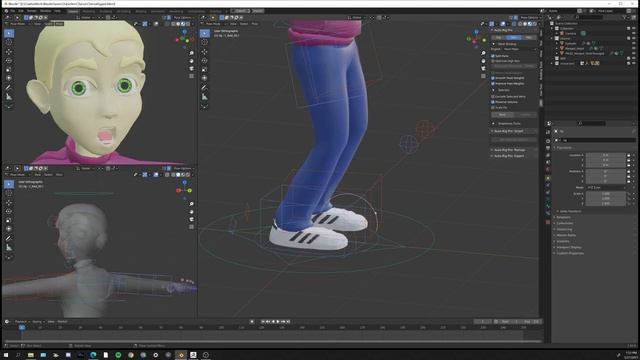The height and width of the screenshot is (360, 640).
Task: Pick the Rotate tool in the legs viewport
Action: [x=204, y=61]
